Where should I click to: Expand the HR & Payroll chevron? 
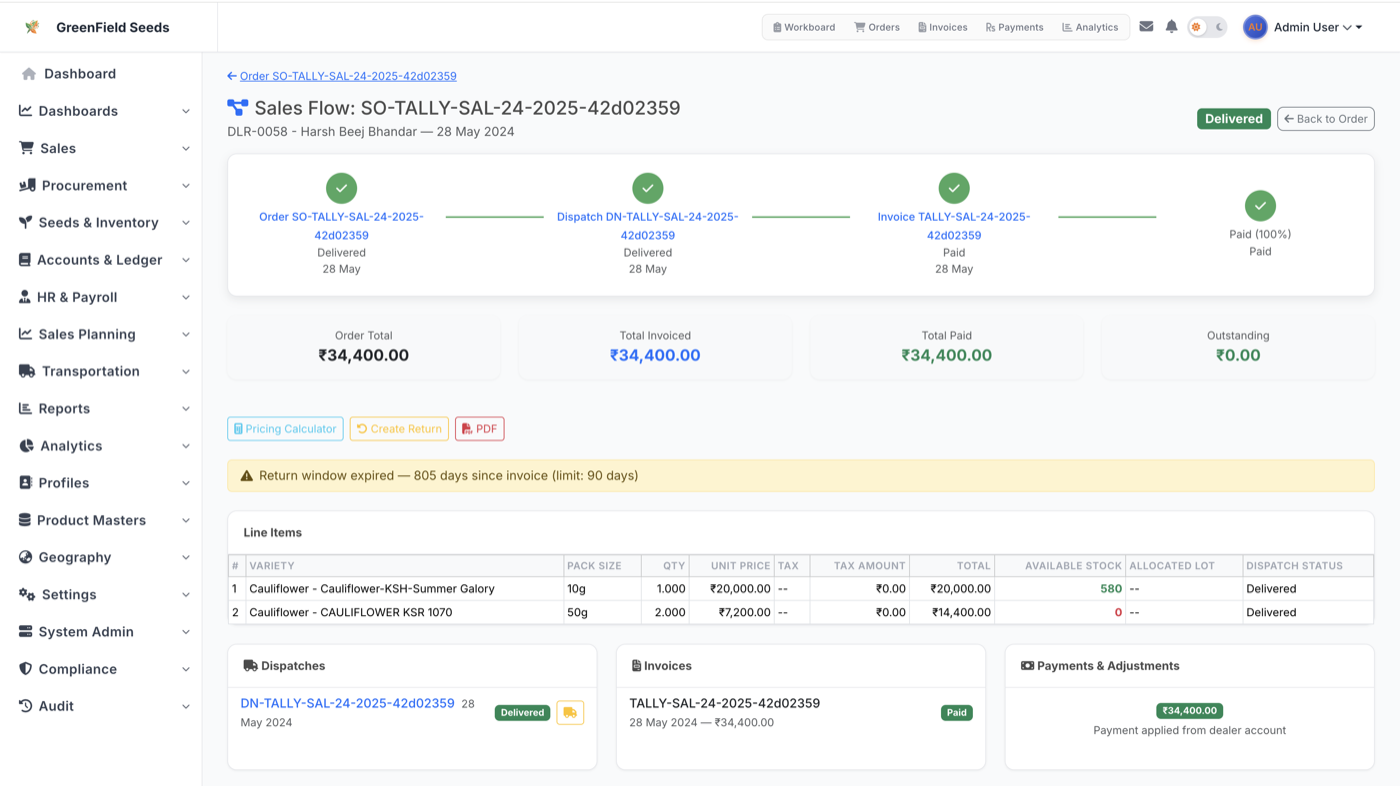pos(186,297)
